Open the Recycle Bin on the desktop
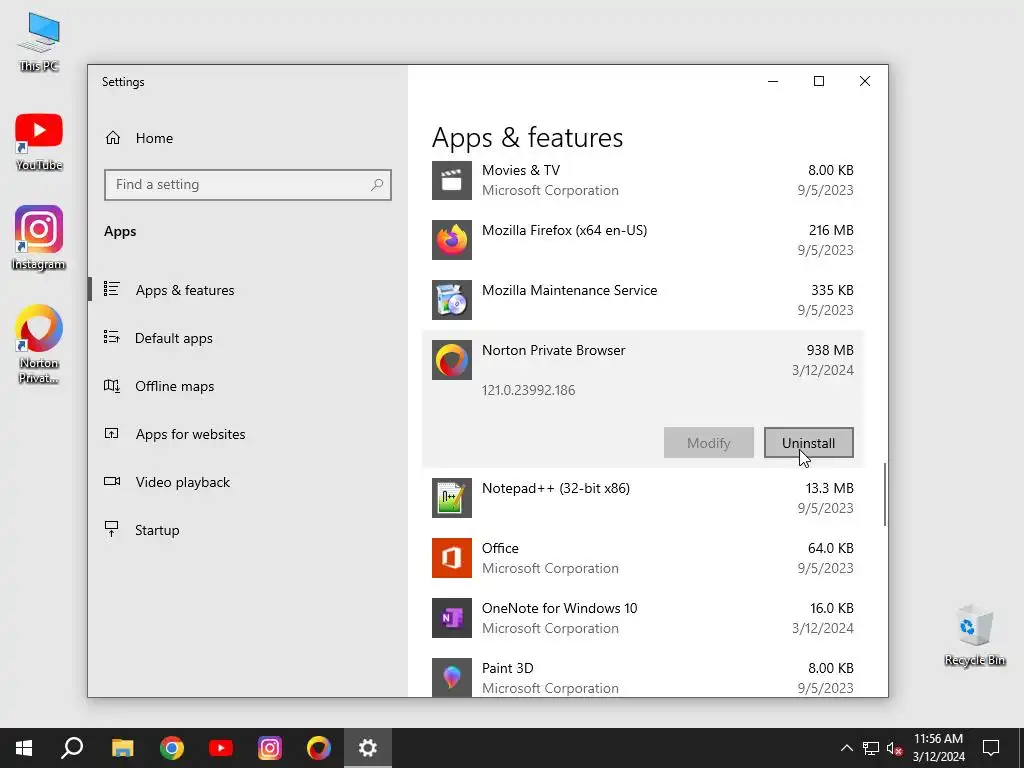1024x768 pixels. coord(974,635)
